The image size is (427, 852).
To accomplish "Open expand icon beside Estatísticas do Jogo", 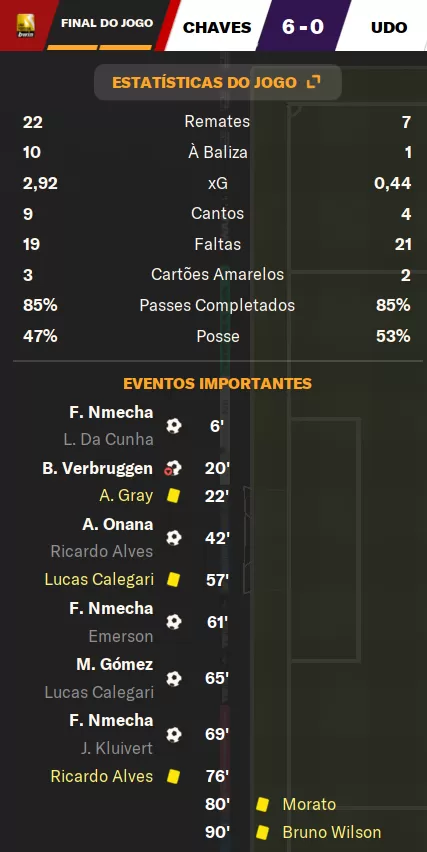I will (x=314, y=82).
